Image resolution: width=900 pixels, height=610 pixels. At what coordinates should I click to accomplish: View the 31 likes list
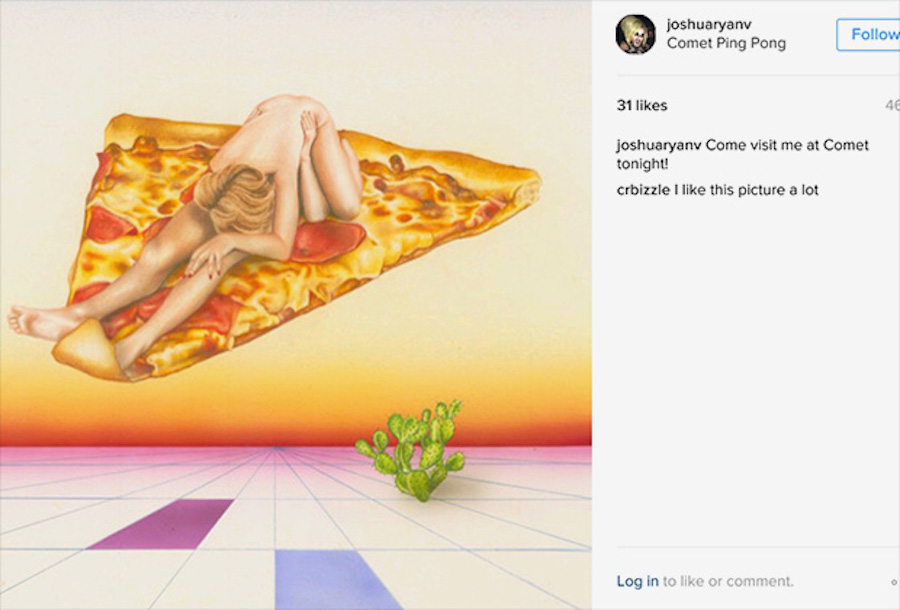pyautogui.click(x=642, y=106)
